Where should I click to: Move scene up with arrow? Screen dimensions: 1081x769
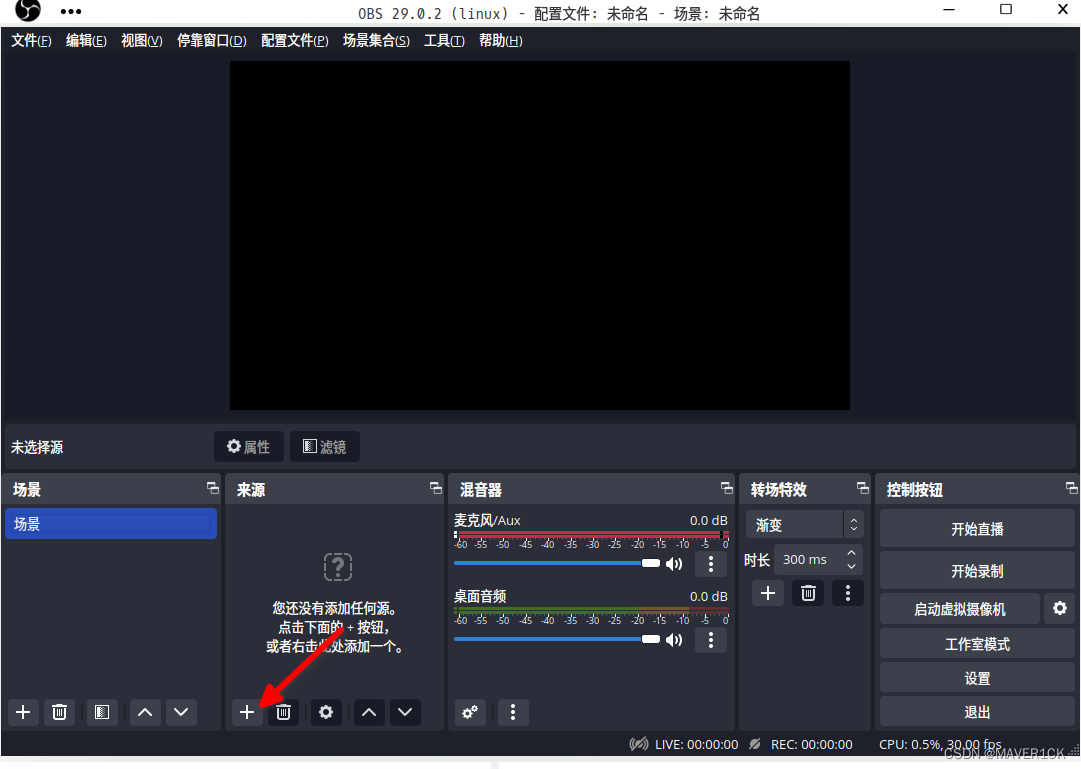pyautogui.click(x=145, y=712)
